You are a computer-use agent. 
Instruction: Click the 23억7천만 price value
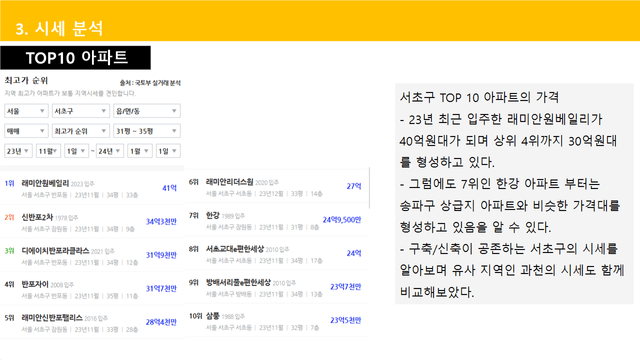(346, 287)
